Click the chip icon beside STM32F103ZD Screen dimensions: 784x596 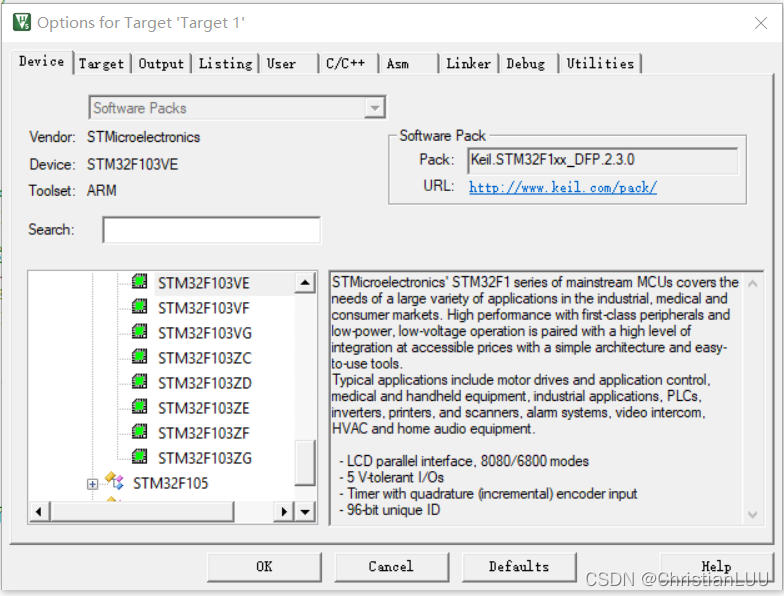[x=140, y=382]
